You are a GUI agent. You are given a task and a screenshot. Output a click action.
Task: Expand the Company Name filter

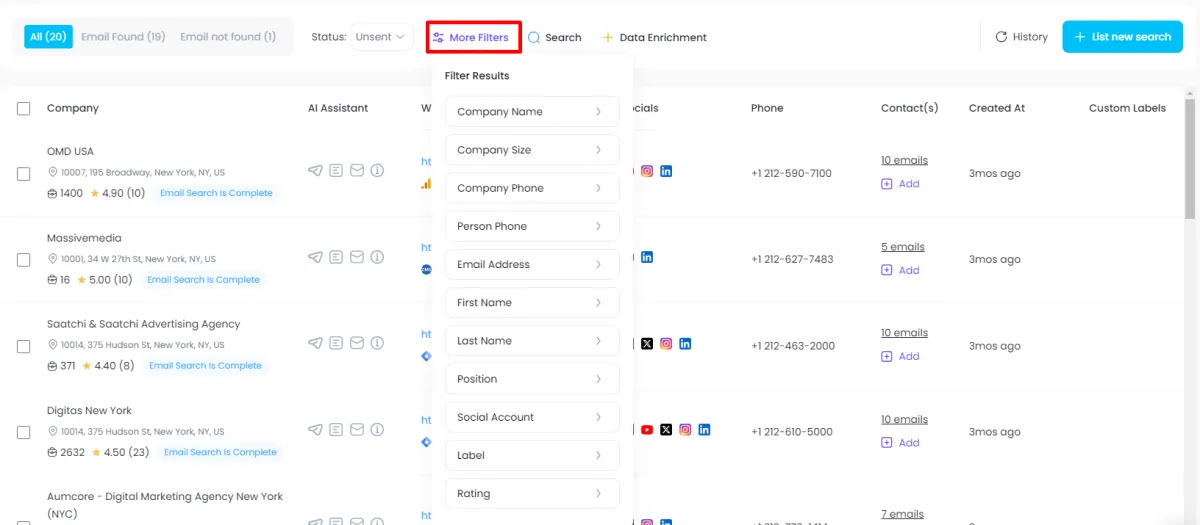[x=532, y=112]
